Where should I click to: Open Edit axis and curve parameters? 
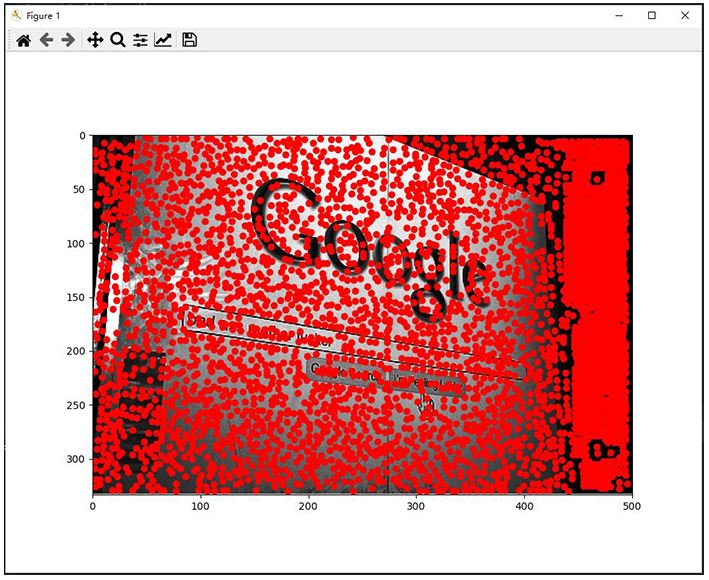(163, 40)
